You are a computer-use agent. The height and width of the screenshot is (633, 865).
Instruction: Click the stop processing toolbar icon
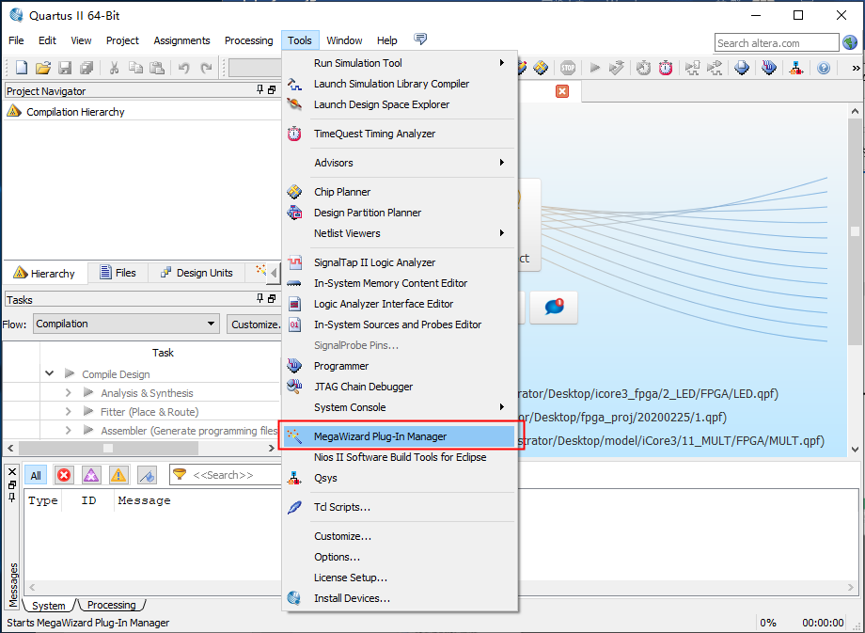pos(568,68)
